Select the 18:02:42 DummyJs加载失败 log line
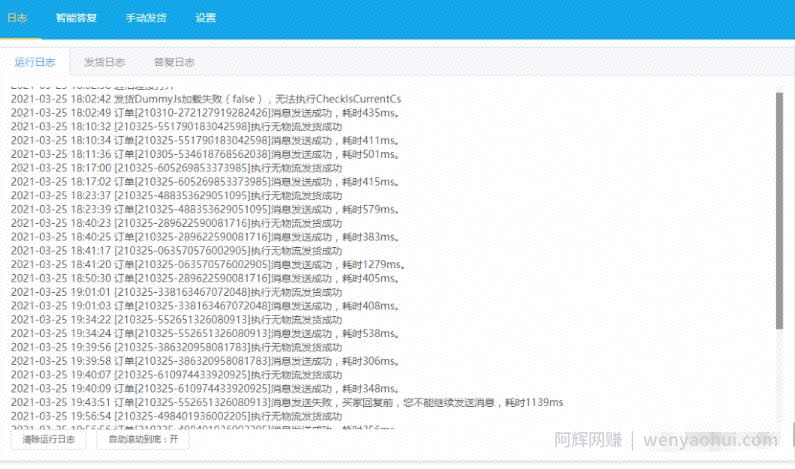The image size is (795, 469). coord(206,99)
